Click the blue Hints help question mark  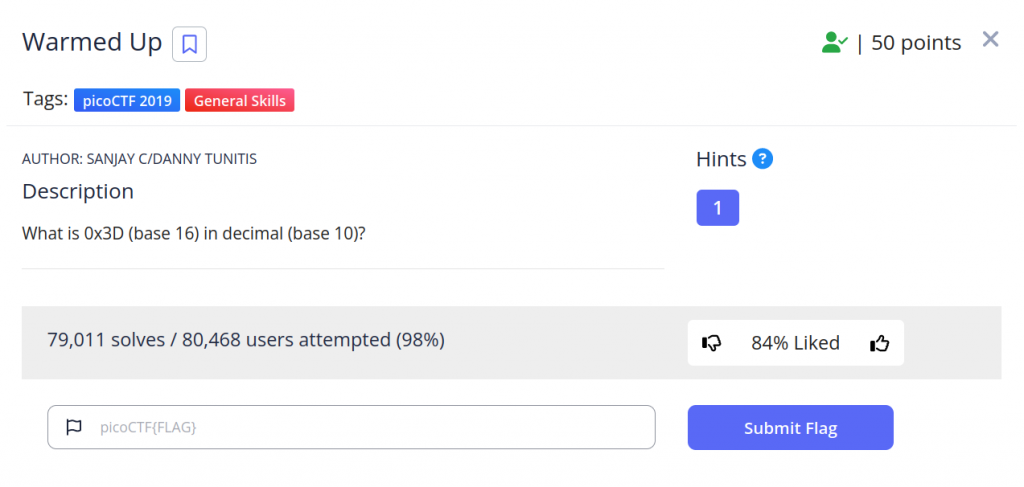pyautogui.click(x=762, y=159)
